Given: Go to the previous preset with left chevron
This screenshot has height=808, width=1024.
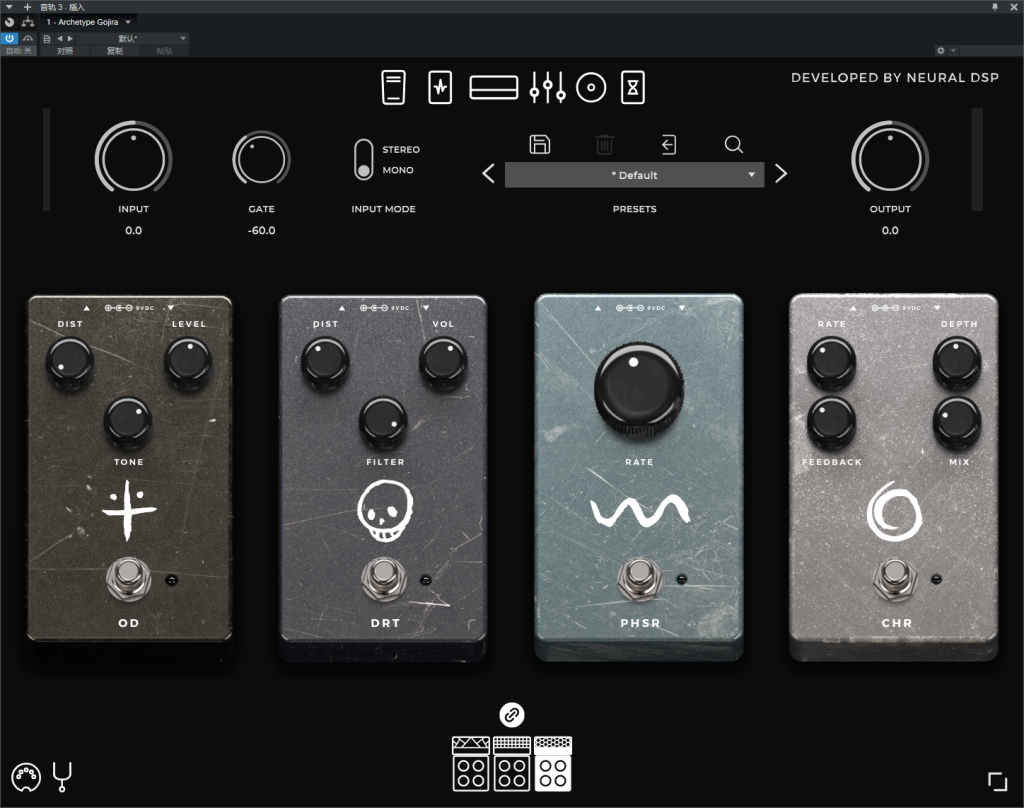Looking at the screenshot, I should click(488, 174).
